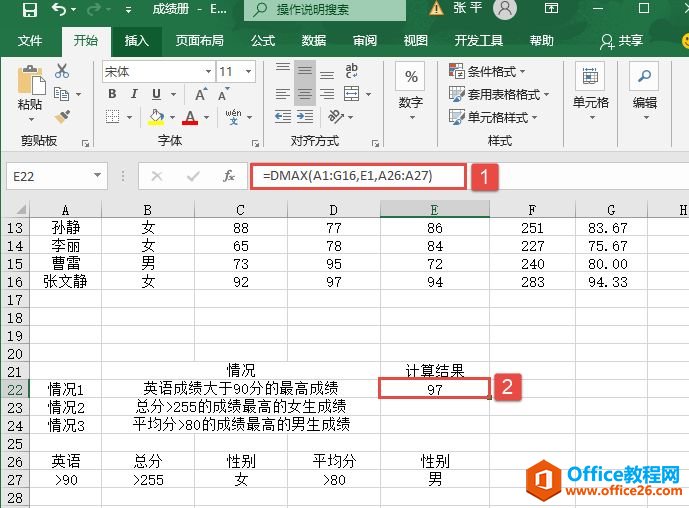
Task: Switch to the 插入 Insert tab
Action: coord(136,41)
